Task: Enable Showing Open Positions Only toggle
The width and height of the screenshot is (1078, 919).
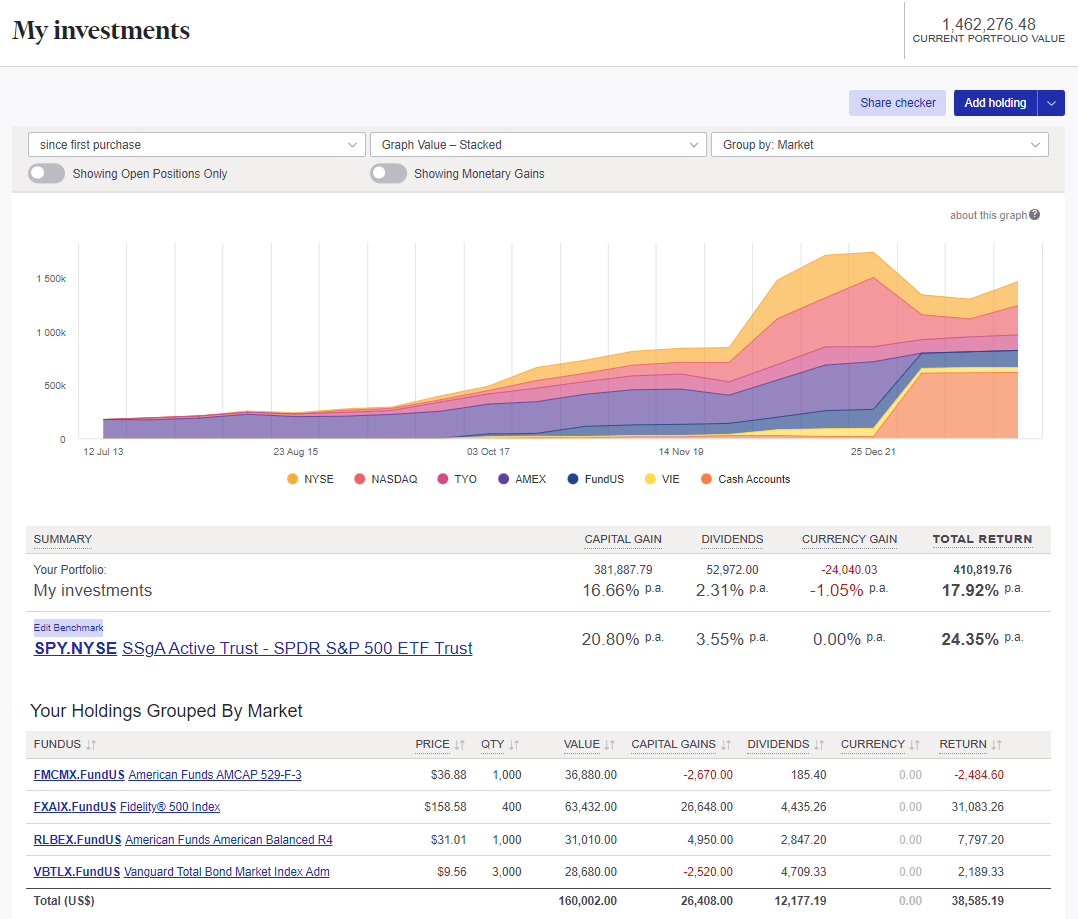Action: [x=46, y=173]
